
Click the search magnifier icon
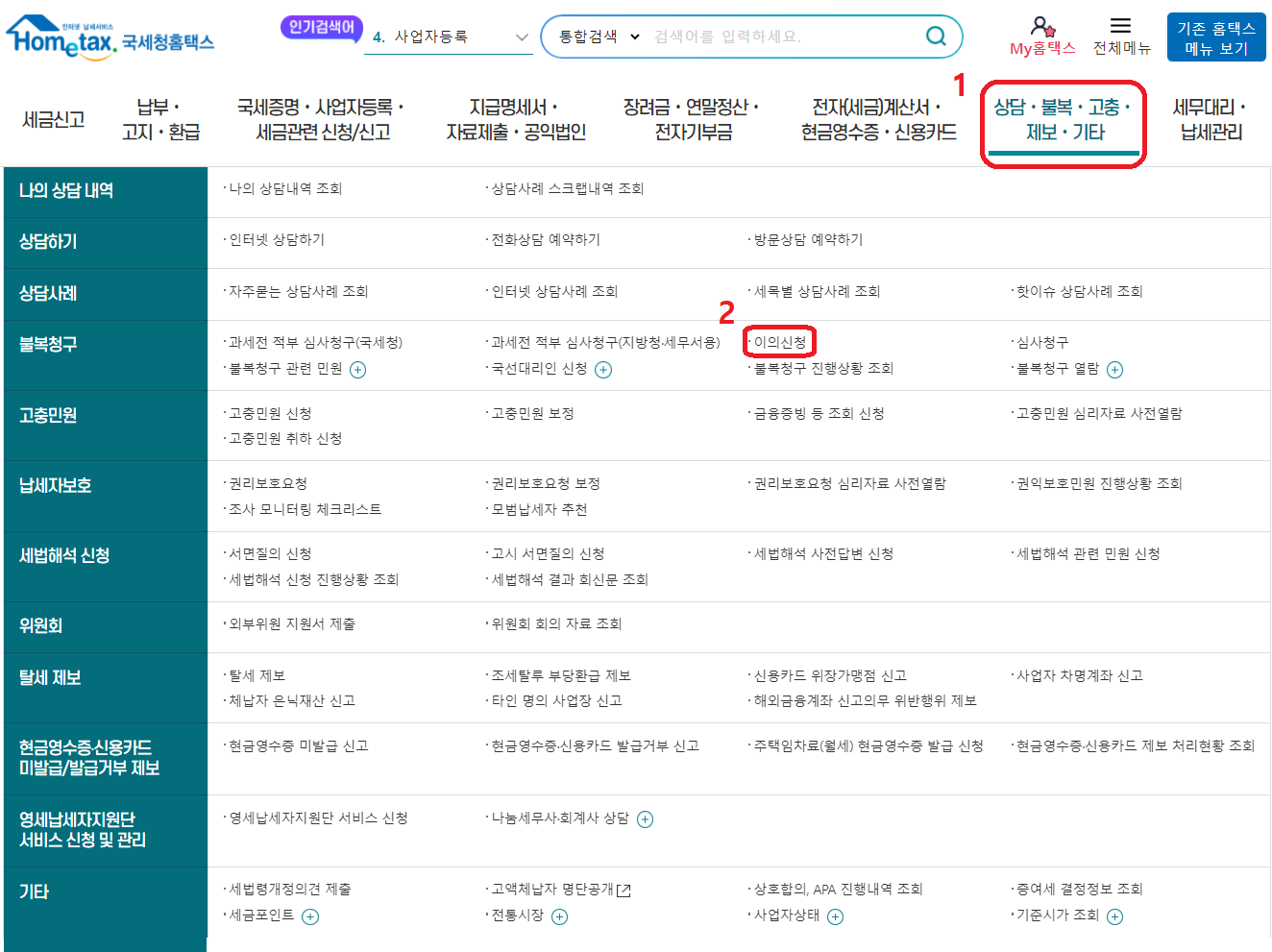coord(936,35)
